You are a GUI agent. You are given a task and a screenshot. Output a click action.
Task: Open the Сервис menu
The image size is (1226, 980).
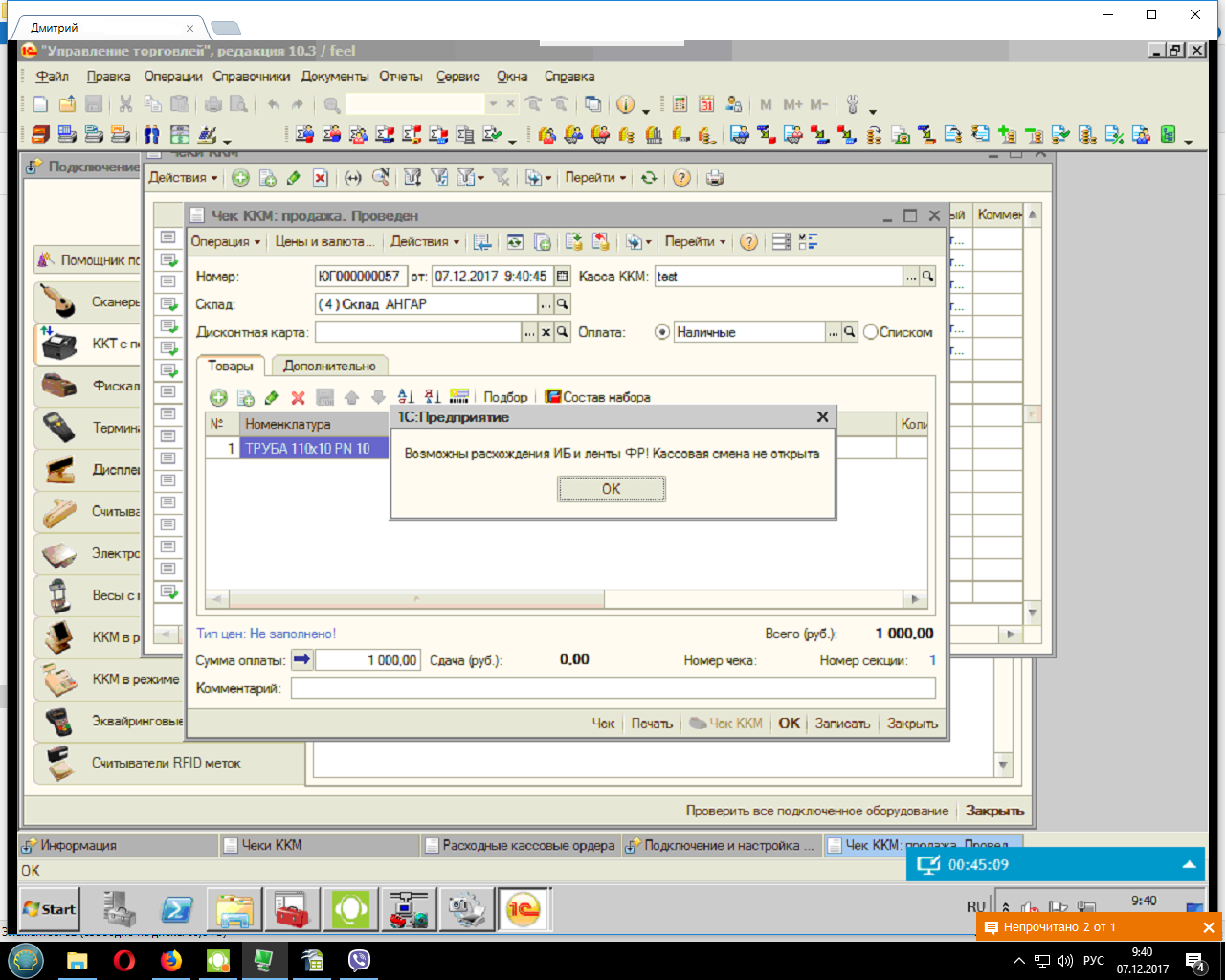[x=458, y=77]
